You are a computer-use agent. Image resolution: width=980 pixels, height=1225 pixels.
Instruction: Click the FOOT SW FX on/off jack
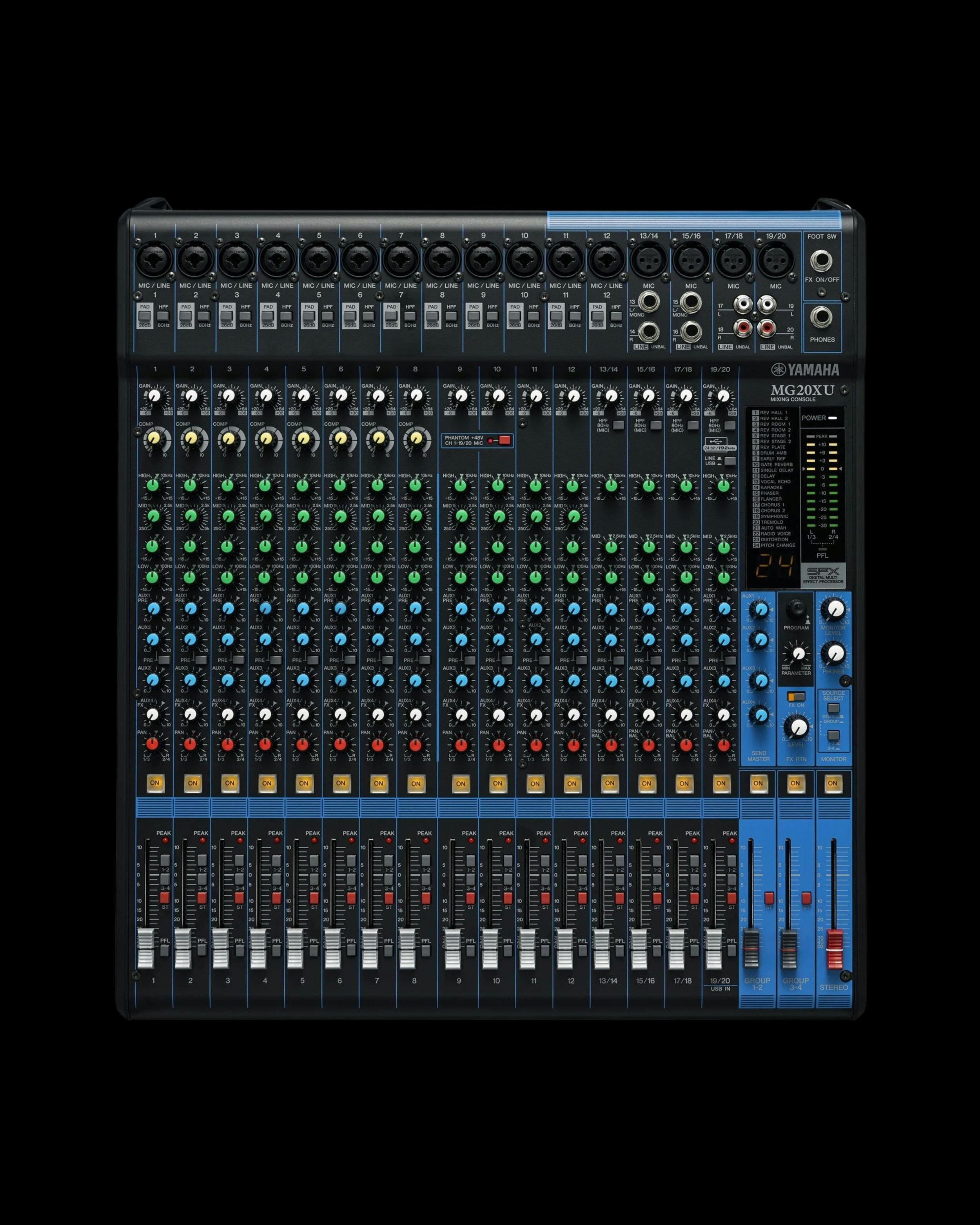[822, 261]
